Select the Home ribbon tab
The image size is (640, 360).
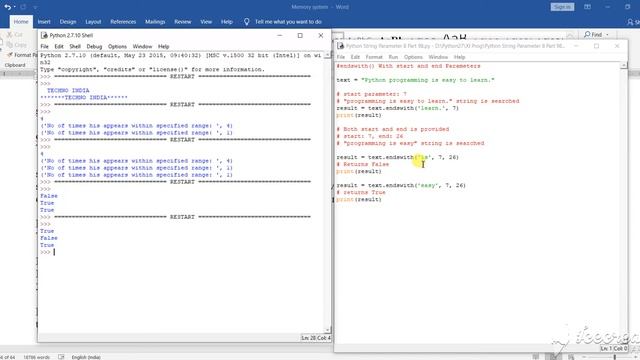[x=21, y=22]
